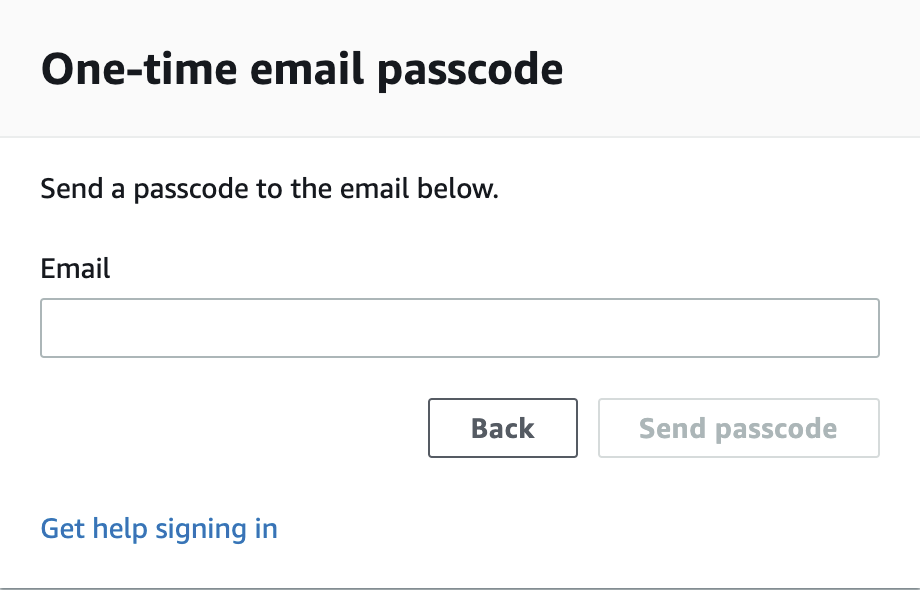920x590 pixels.
Task: Click the Send passcode button
Action: point(739,428)
